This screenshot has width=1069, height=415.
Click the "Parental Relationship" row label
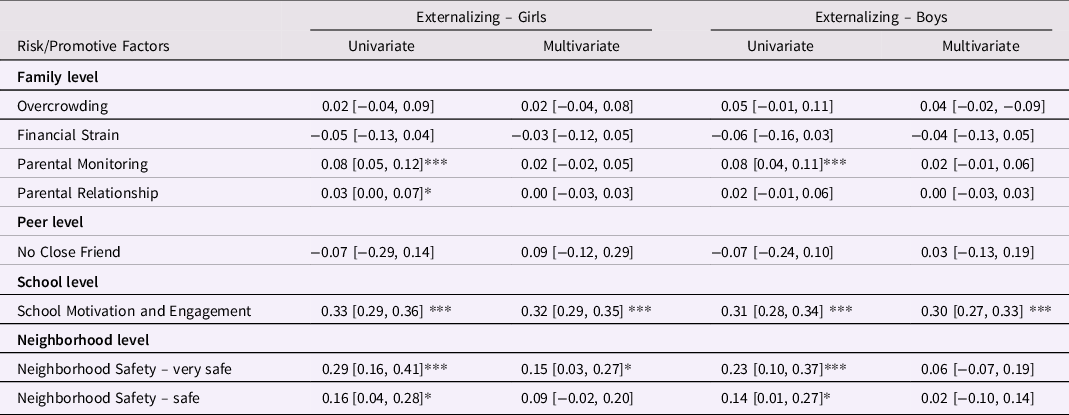88,193
